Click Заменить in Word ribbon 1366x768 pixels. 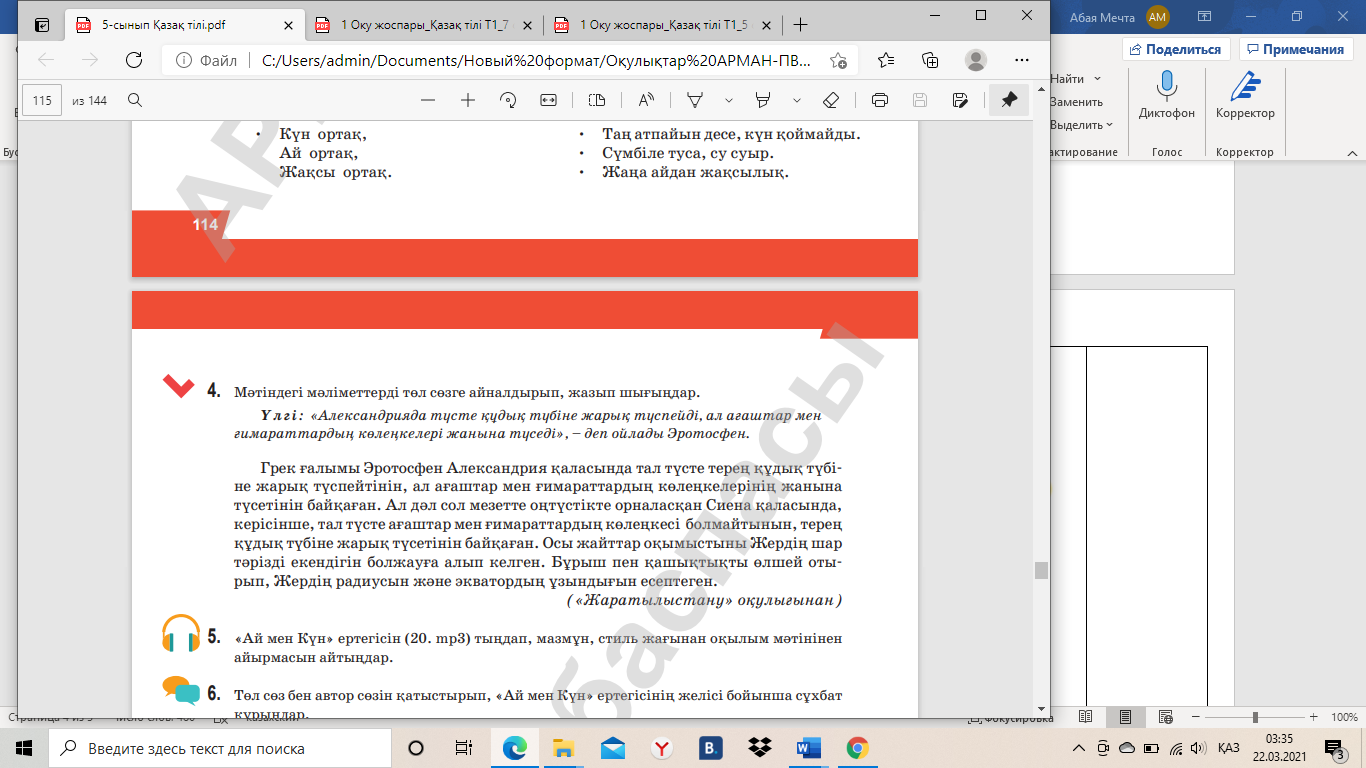(x=1076, y=102)
